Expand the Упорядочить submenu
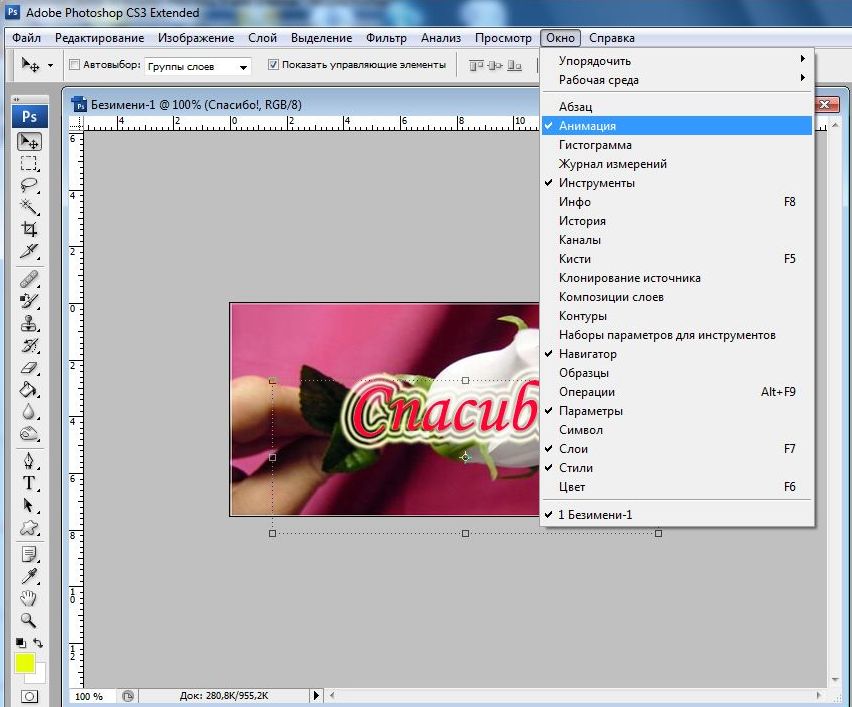Viewport: 852px width, 707px height. [677, 60]
